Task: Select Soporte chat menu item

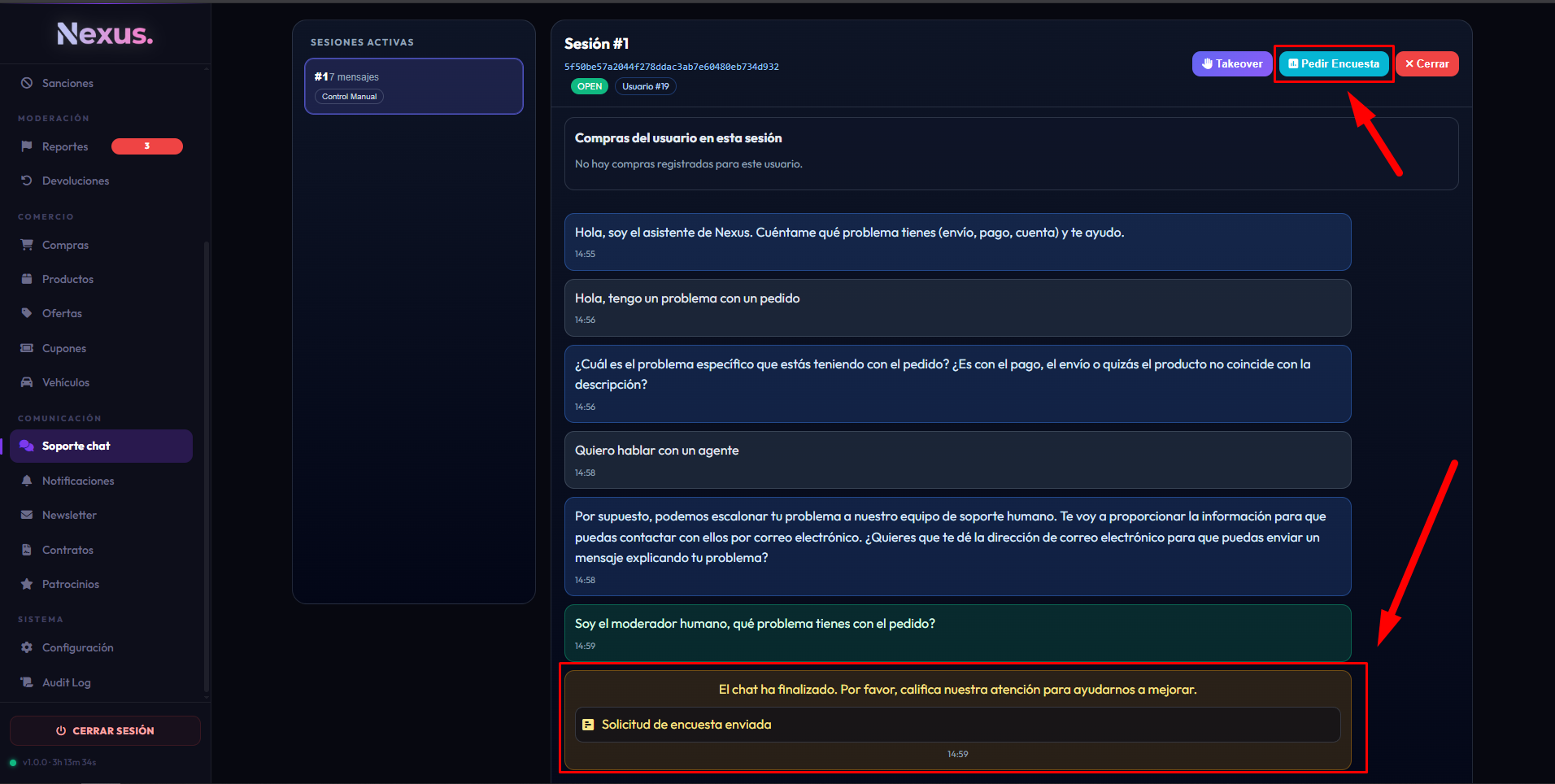Action: tap(101, 446)
